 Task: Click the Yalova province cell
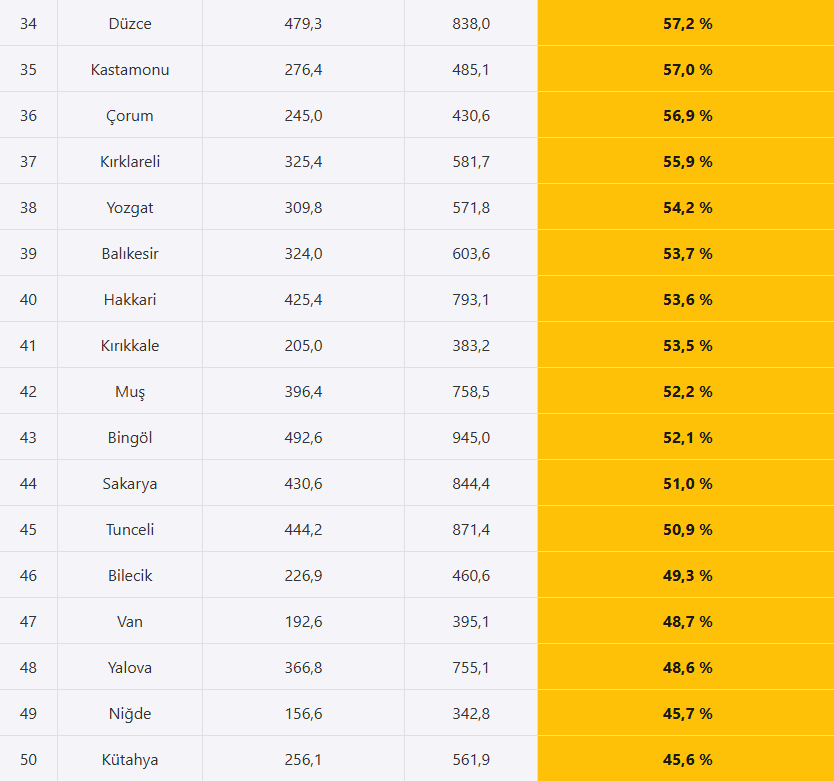[130, 668]
